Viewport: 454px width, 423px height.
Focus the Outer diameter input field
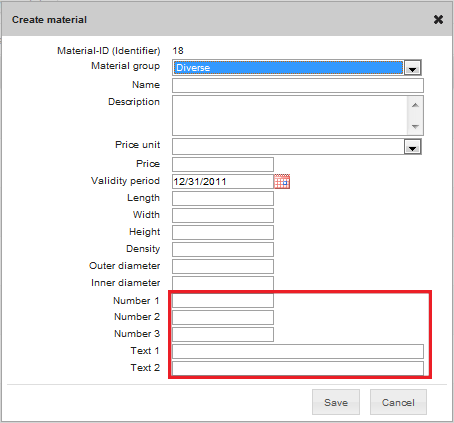point(223,266)
